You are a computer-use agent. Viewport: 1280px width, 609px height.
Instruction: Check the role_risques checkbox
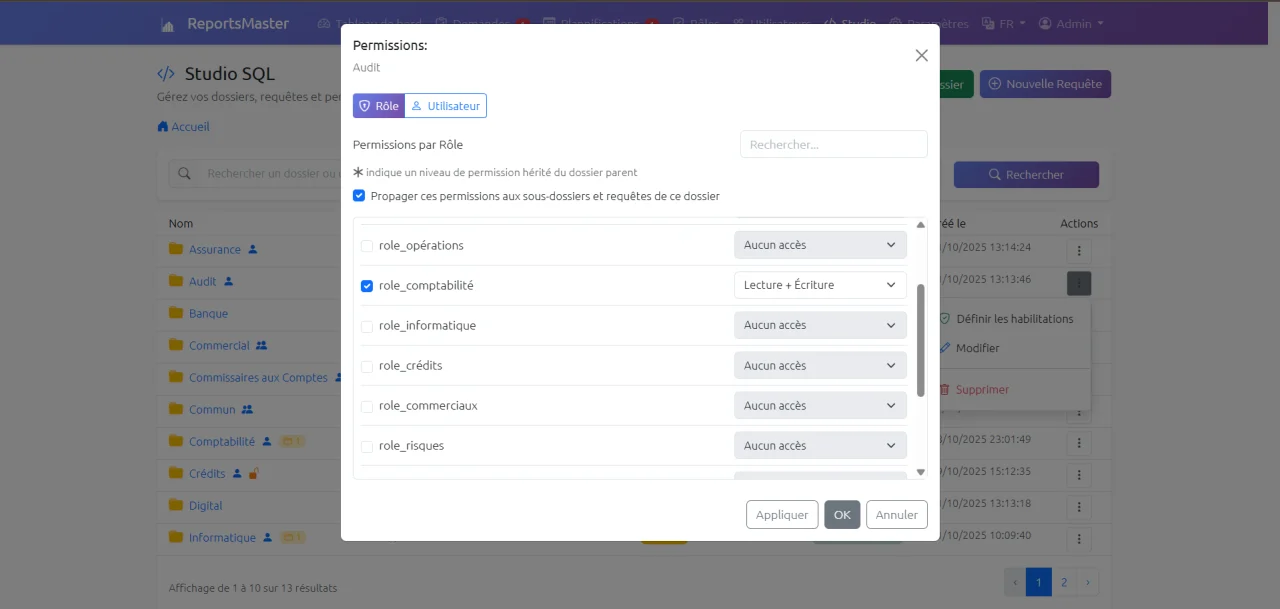point(367,446)
